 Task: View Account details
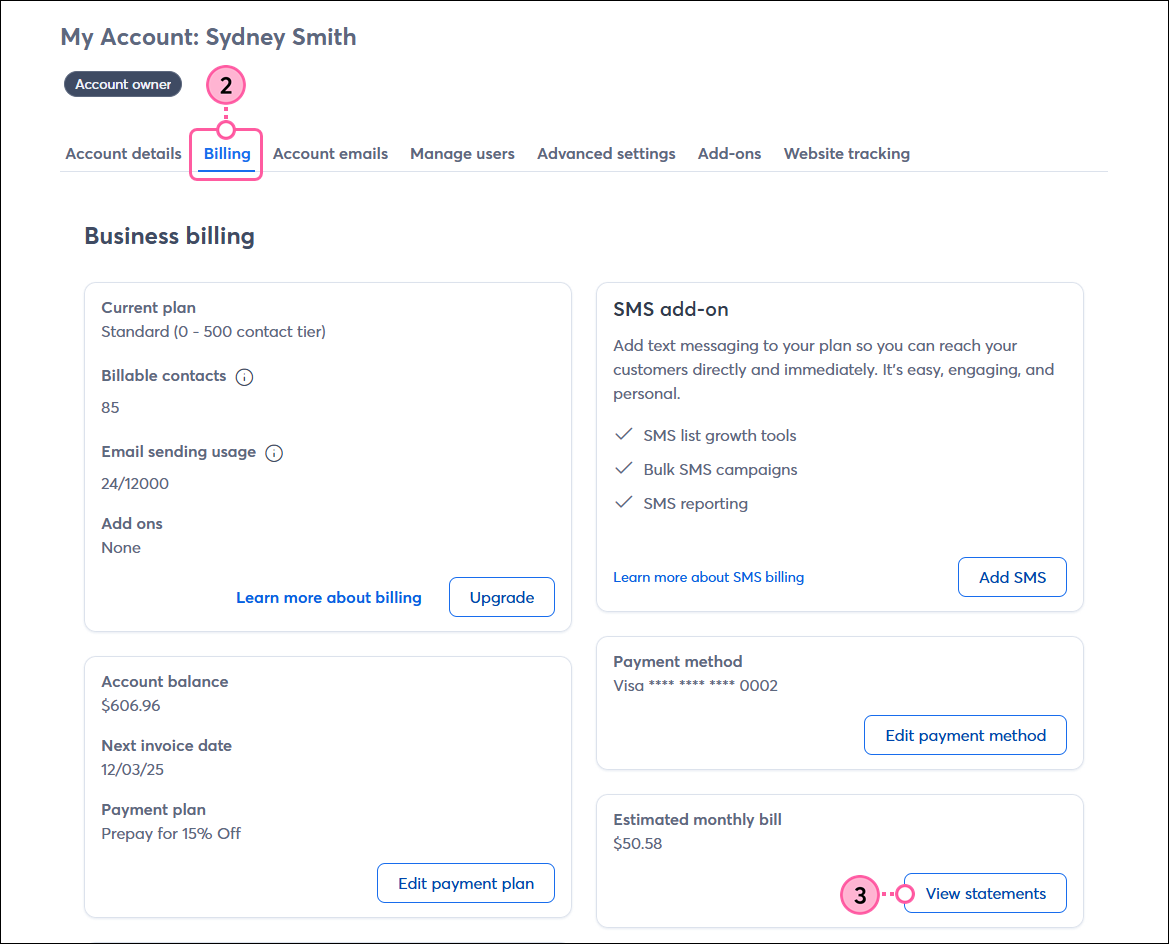point(123,153)
